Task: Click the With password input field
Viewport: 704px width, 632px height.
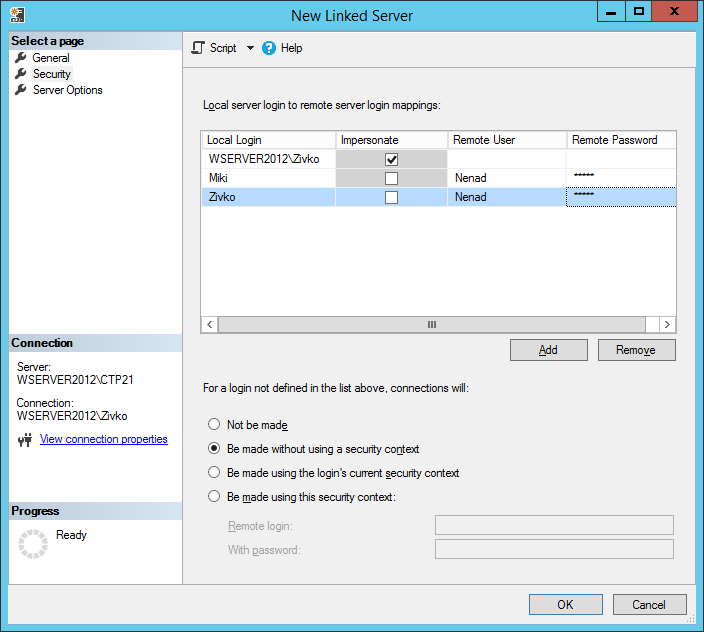Action: 554,549
